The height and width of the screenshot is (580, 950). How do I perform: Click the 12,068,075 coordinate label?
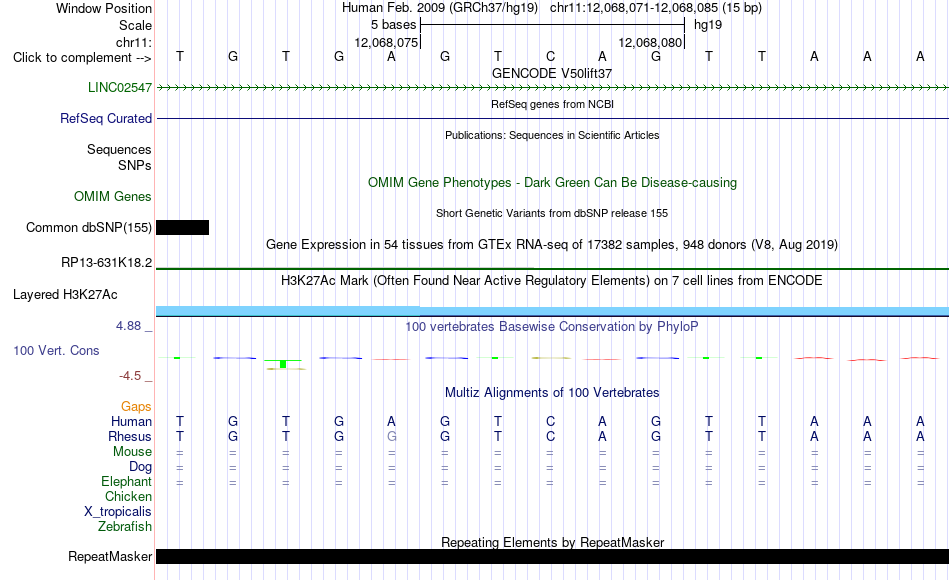(x=387, y=42)
